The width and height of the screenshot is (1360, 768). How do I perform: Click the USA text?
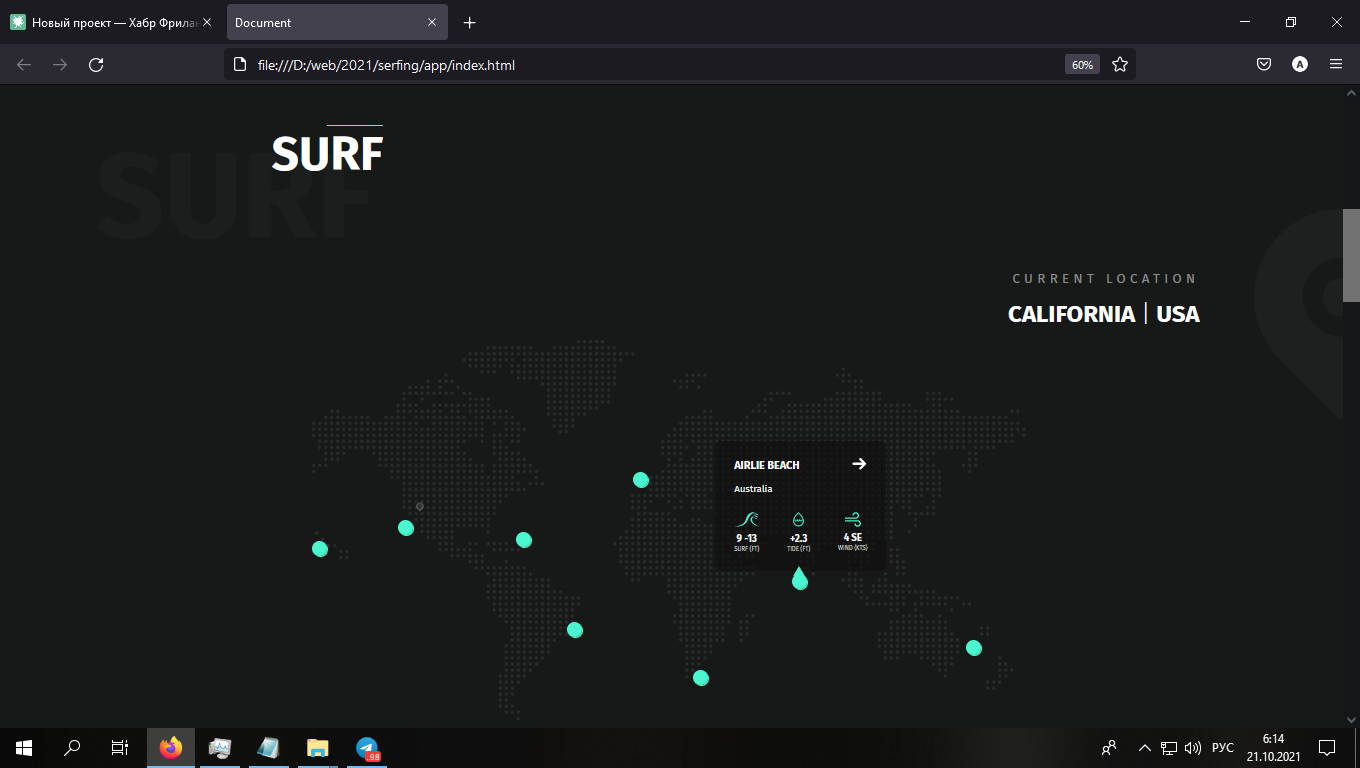(1178, 314)
